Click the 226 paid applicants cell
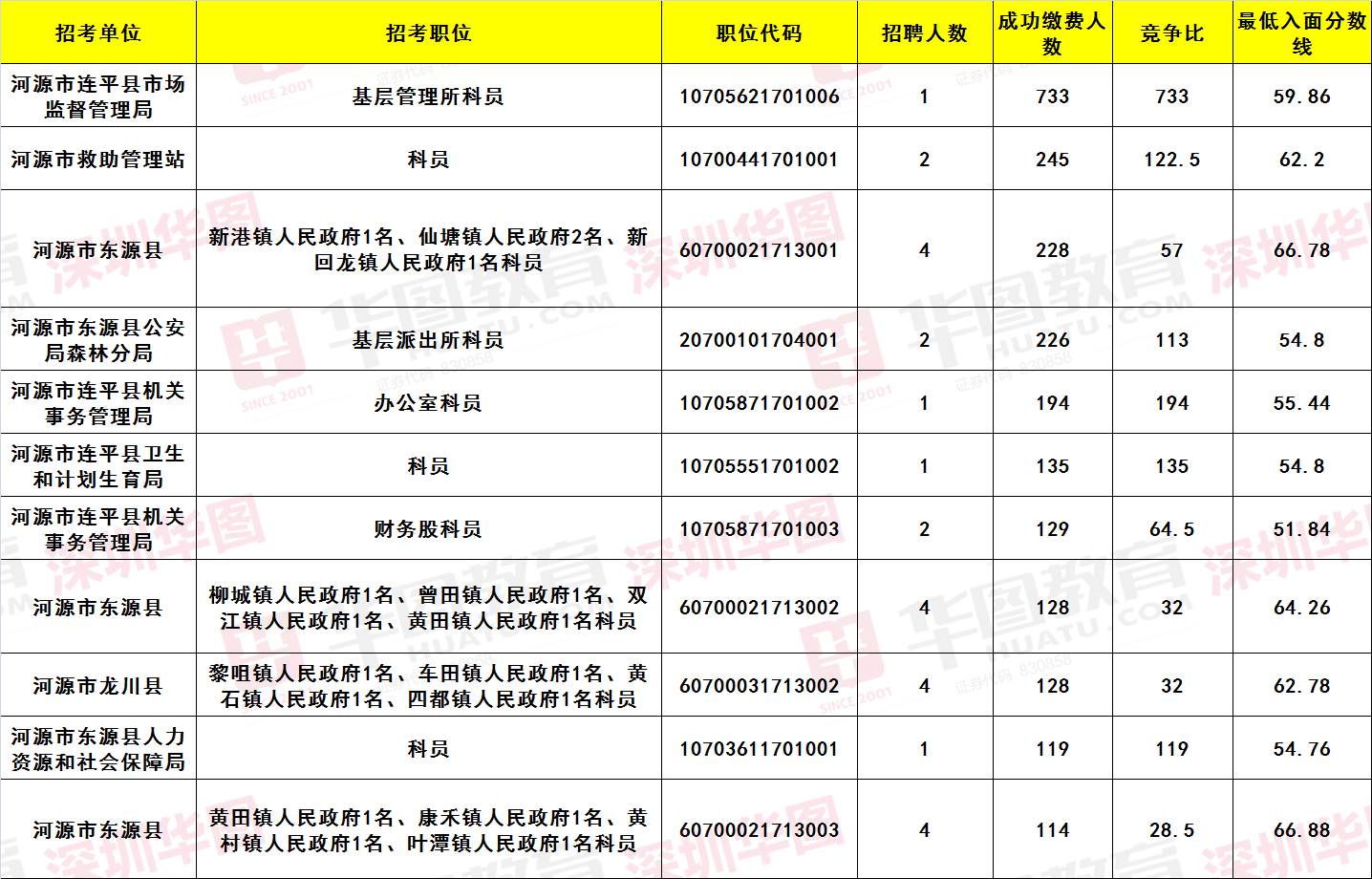Screen dimensions: 1372x879 [1053, 339]
